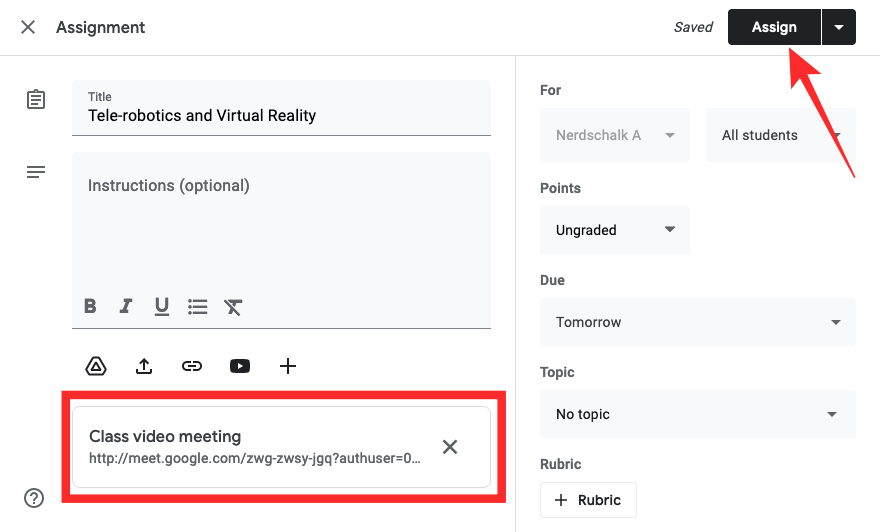Clear text formatting
The width and height of the screenshot is (880, 532).
click(234, 307)
